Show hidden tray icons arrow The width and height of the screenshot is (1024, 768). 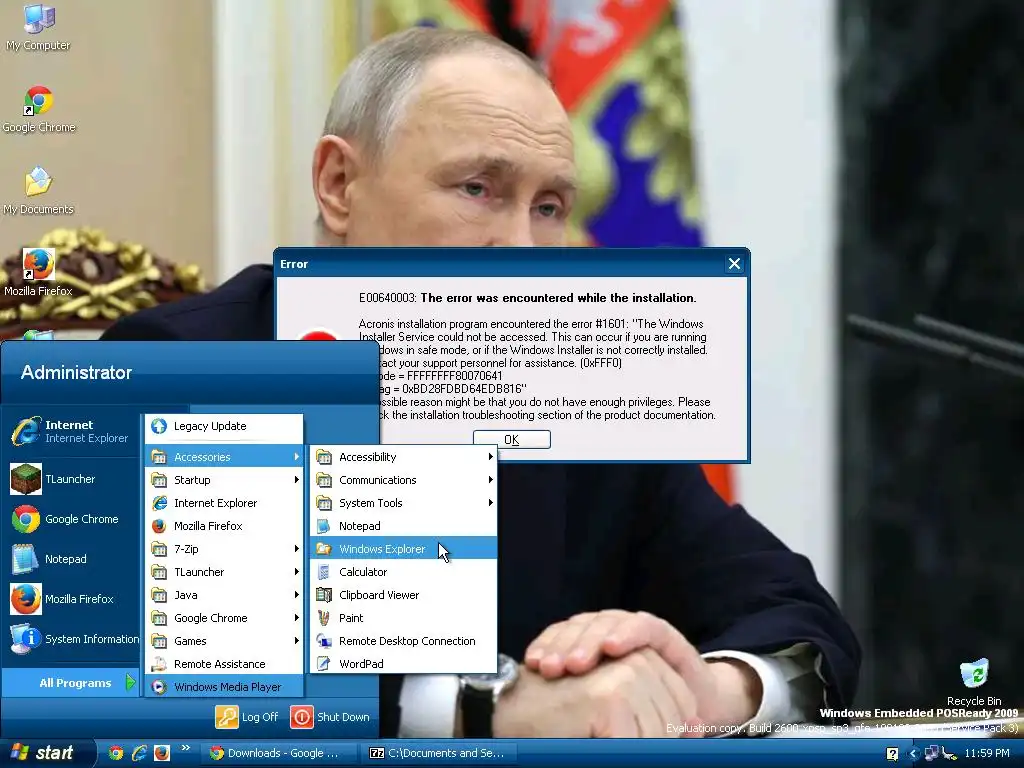[x=914, y=754]
